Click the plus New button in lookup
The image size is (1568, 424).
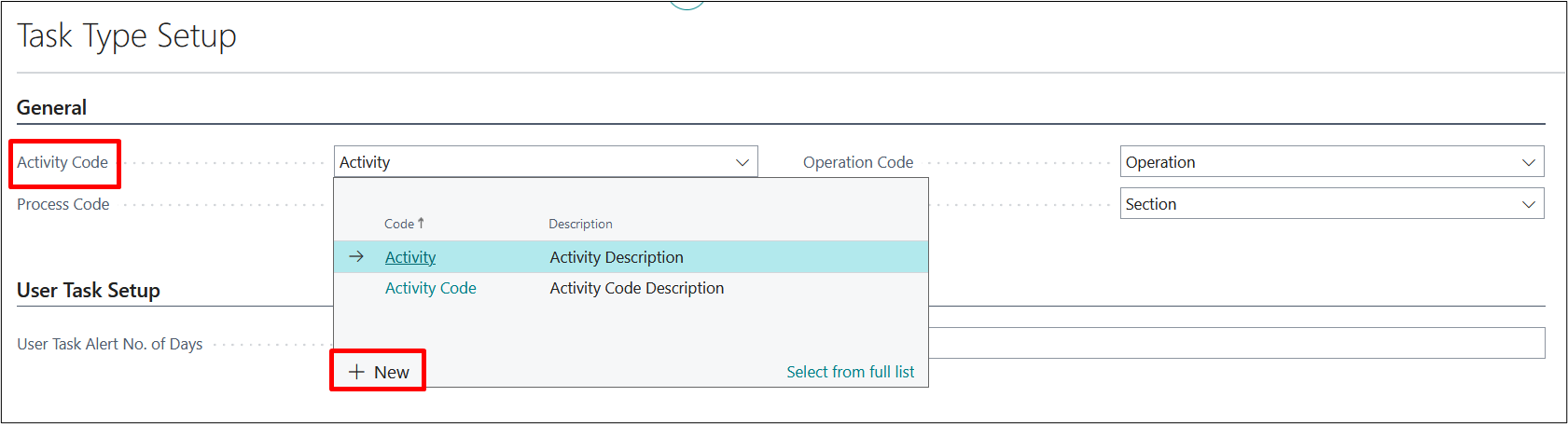click(x=379, y=372)
